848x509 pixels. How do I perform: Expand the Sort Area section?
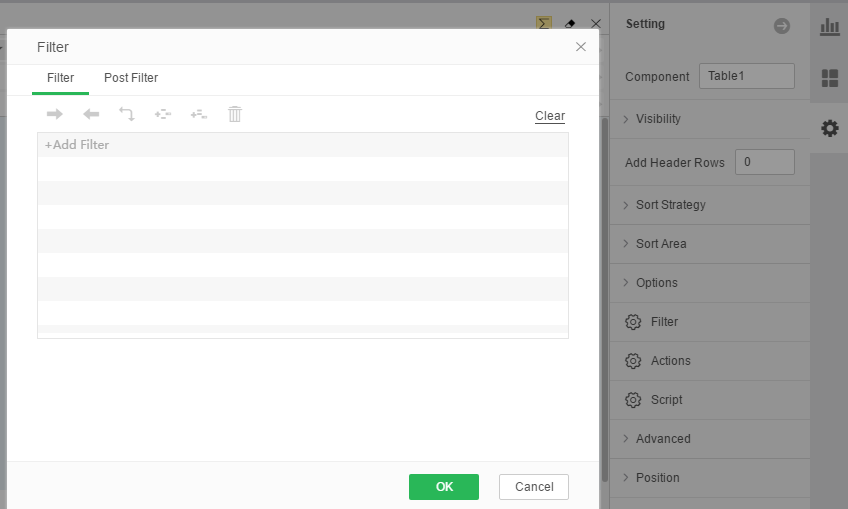click(x=661, y=244)
